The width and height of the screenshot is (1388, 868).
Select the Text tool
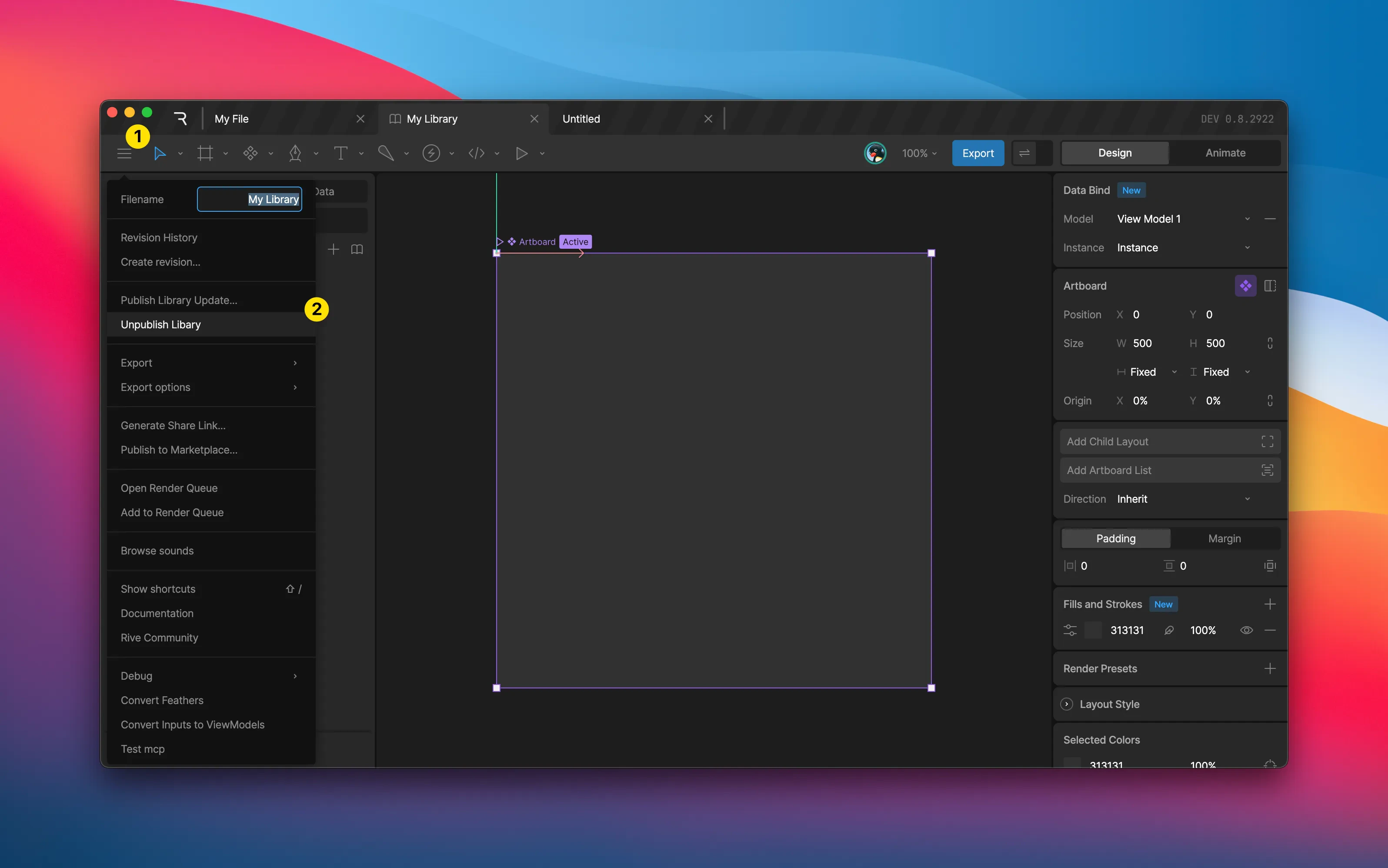340,153
